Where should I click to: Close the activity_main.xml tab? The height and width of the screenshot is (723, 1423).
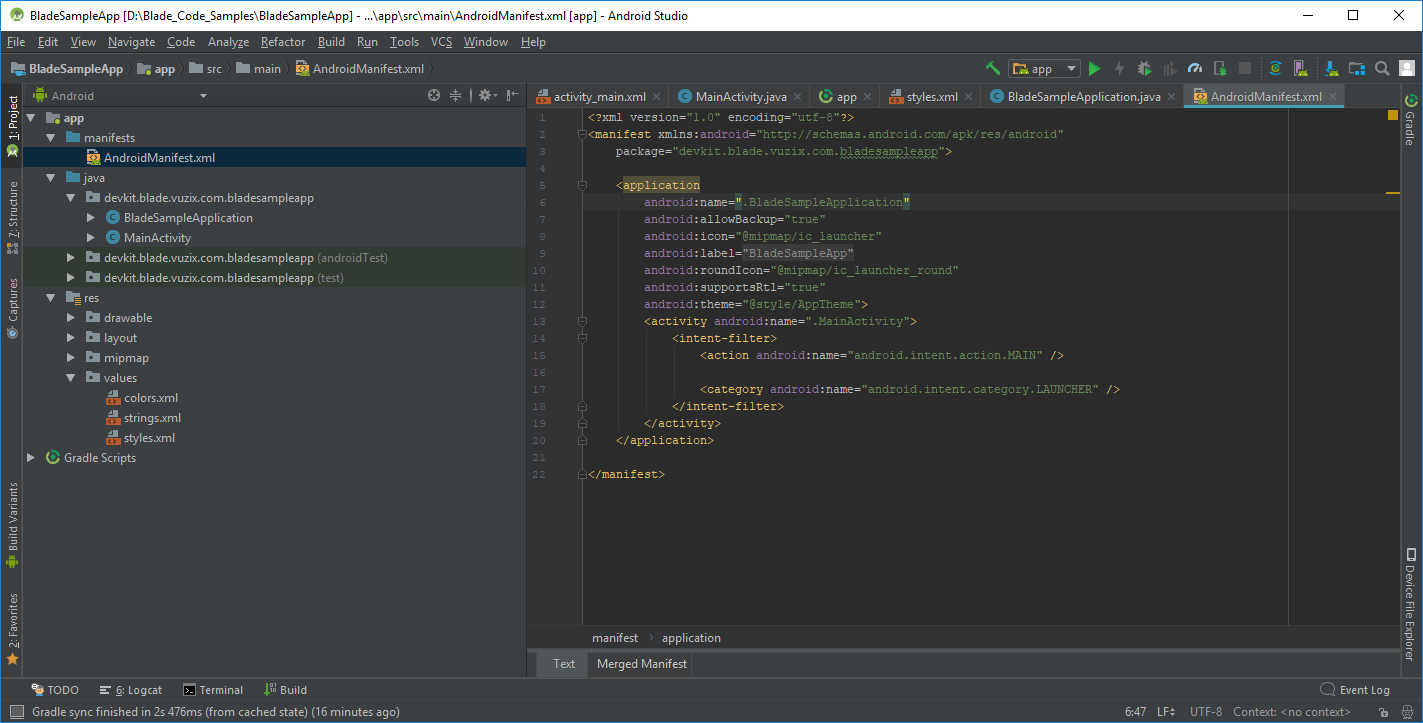[656, 97]
